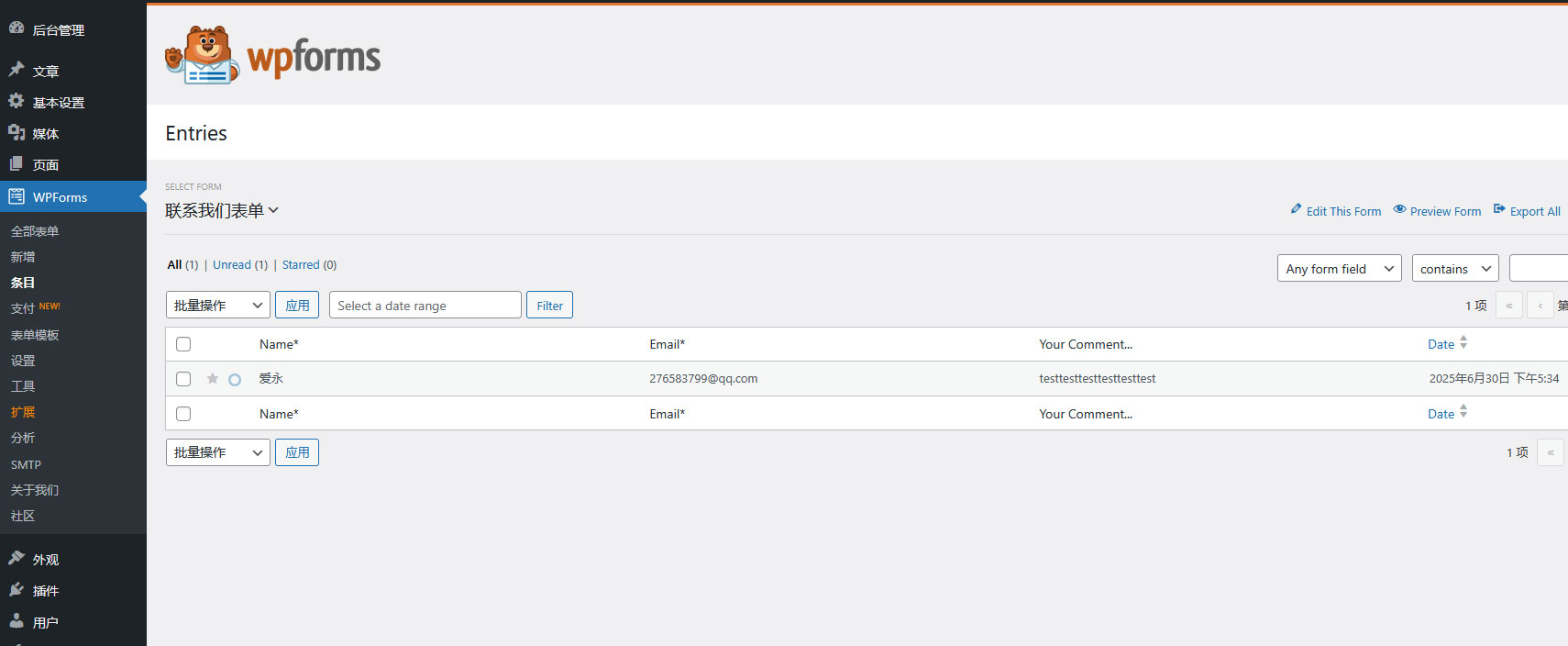The width and height of the screenshot is (1568, 646).
Task: Click the export icon beside Export All
Action: coord(1499,209)
